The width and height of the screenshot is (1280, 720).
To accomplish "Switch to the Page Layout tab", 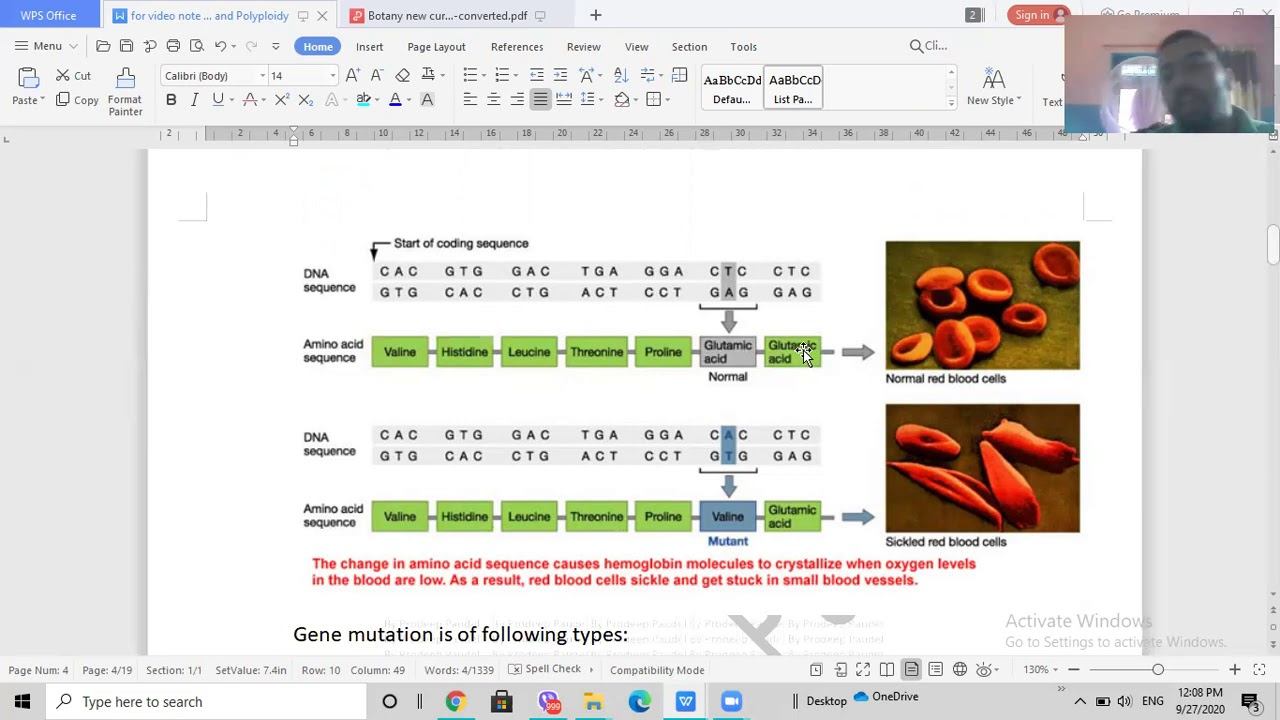I will point(436,46).
